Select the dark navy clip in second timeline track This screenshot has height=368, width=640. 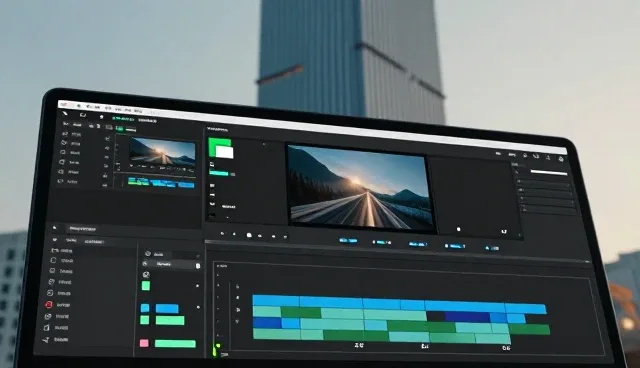point(467,317)
